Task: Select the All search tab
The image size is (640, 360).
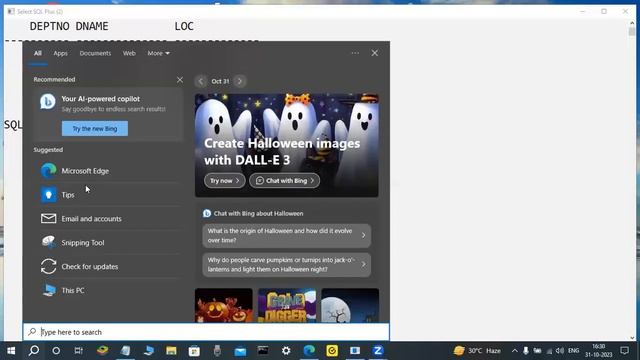Action: (x=38, y=53)
